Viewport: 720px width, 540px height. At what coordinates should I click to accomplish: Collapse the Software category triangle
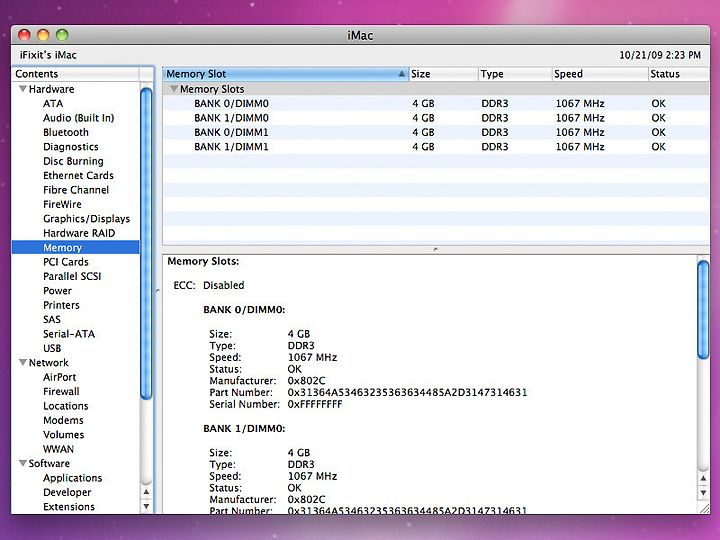tap(22, 463)
